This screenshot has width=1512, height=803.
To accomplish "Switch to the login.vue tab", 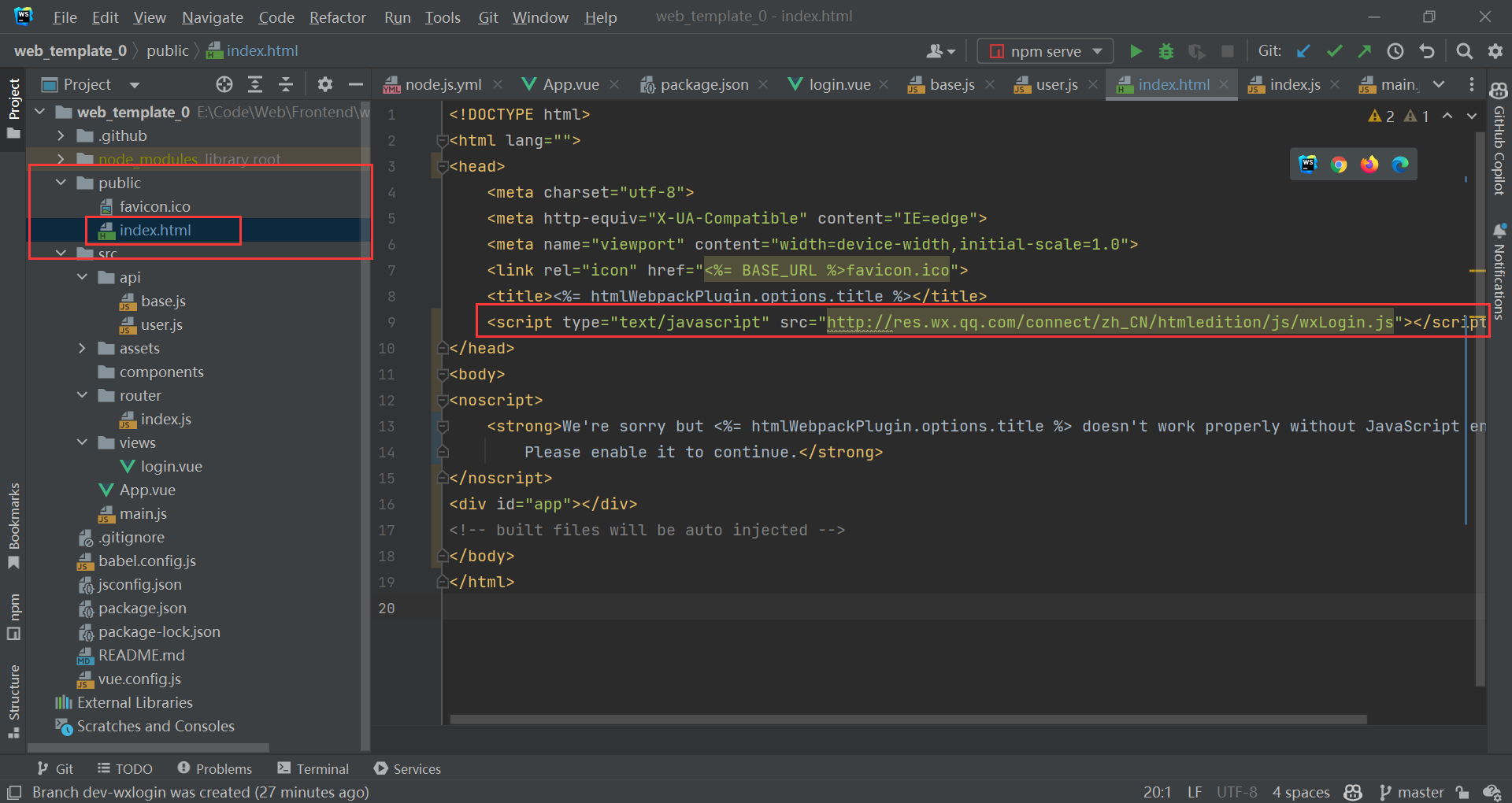I will 839,84.
